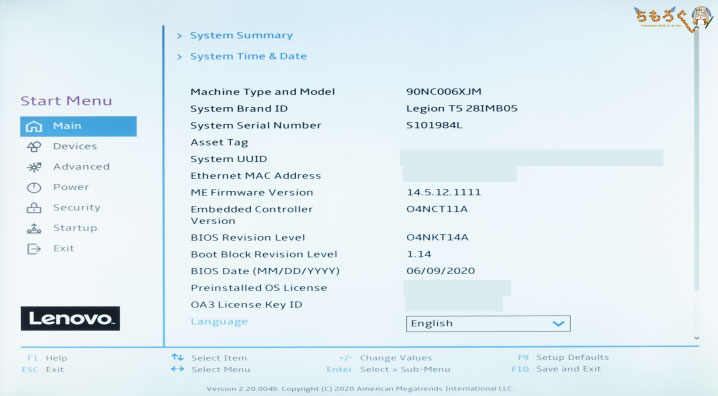Click F1 Help hint
The image size is (718, 396).
(x=47, y=358)
